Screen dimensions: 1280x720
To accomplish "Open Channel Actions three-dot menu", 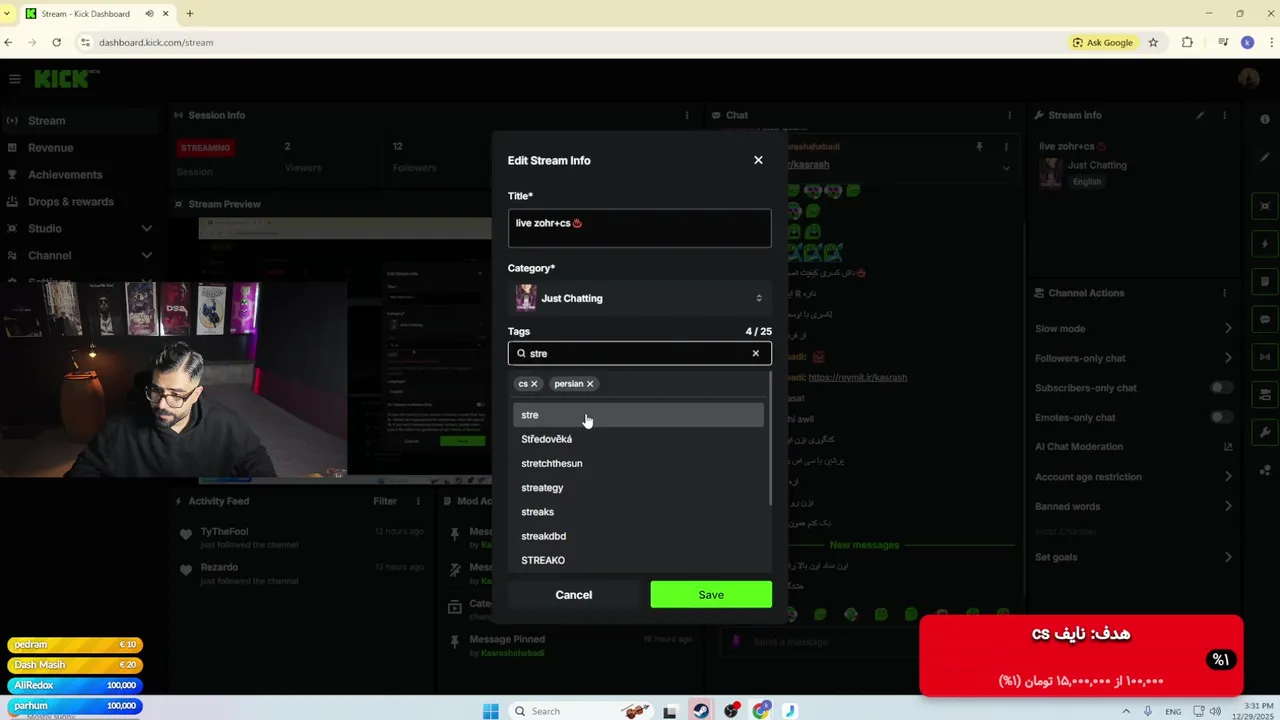I will (1224, 293).
